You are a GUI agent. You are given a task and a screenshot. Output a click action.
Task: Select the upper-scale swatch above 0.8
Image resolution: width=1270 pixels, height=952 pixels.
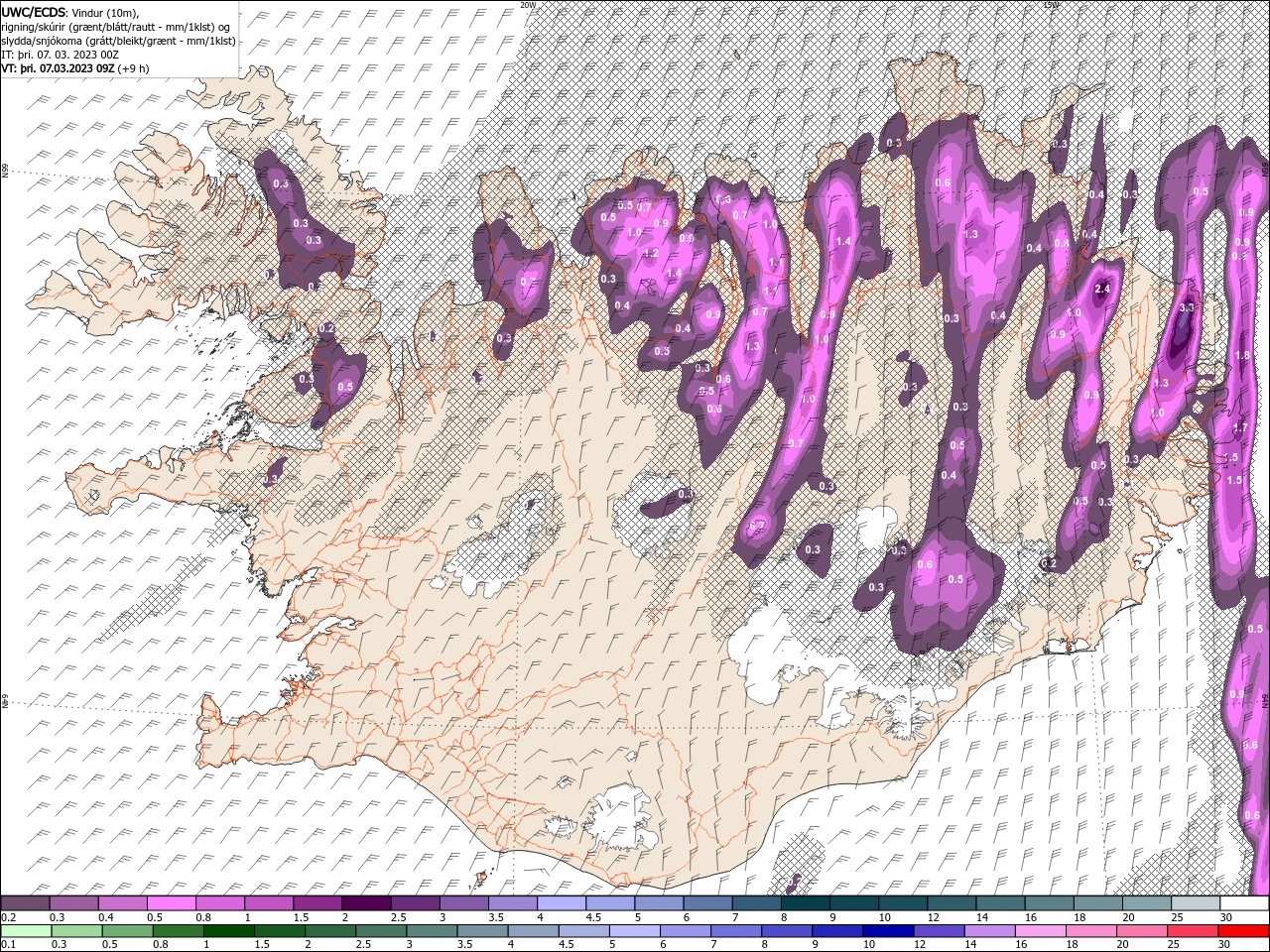tap(219, 903)
